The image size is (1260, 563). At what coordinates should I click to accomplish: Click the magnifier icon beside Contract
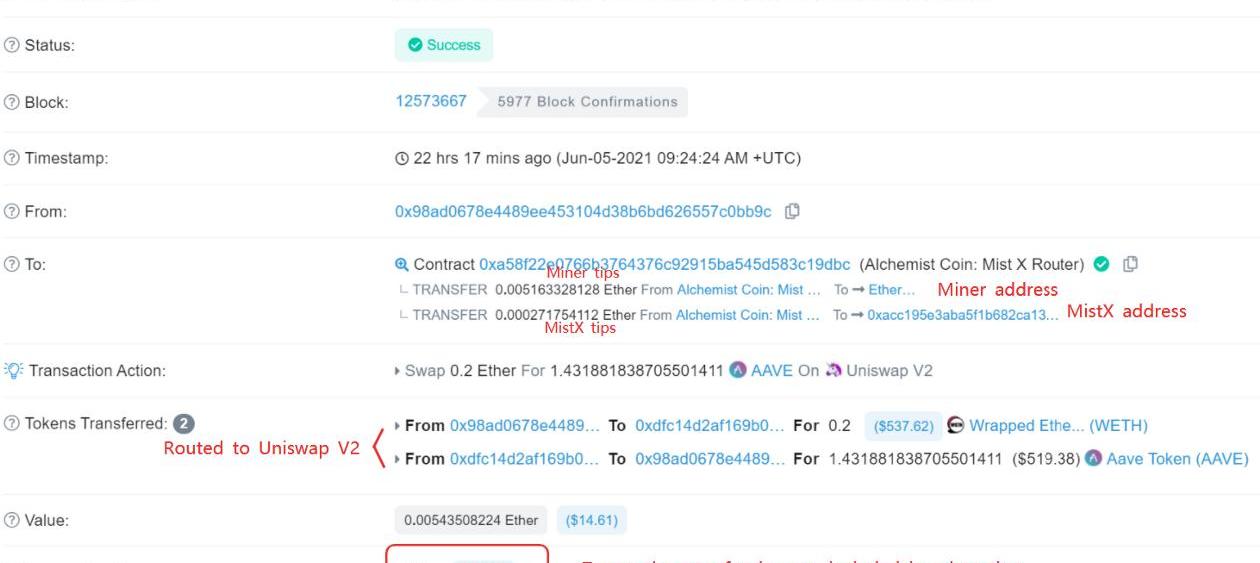pyautogui.click(x=402, y=265)
